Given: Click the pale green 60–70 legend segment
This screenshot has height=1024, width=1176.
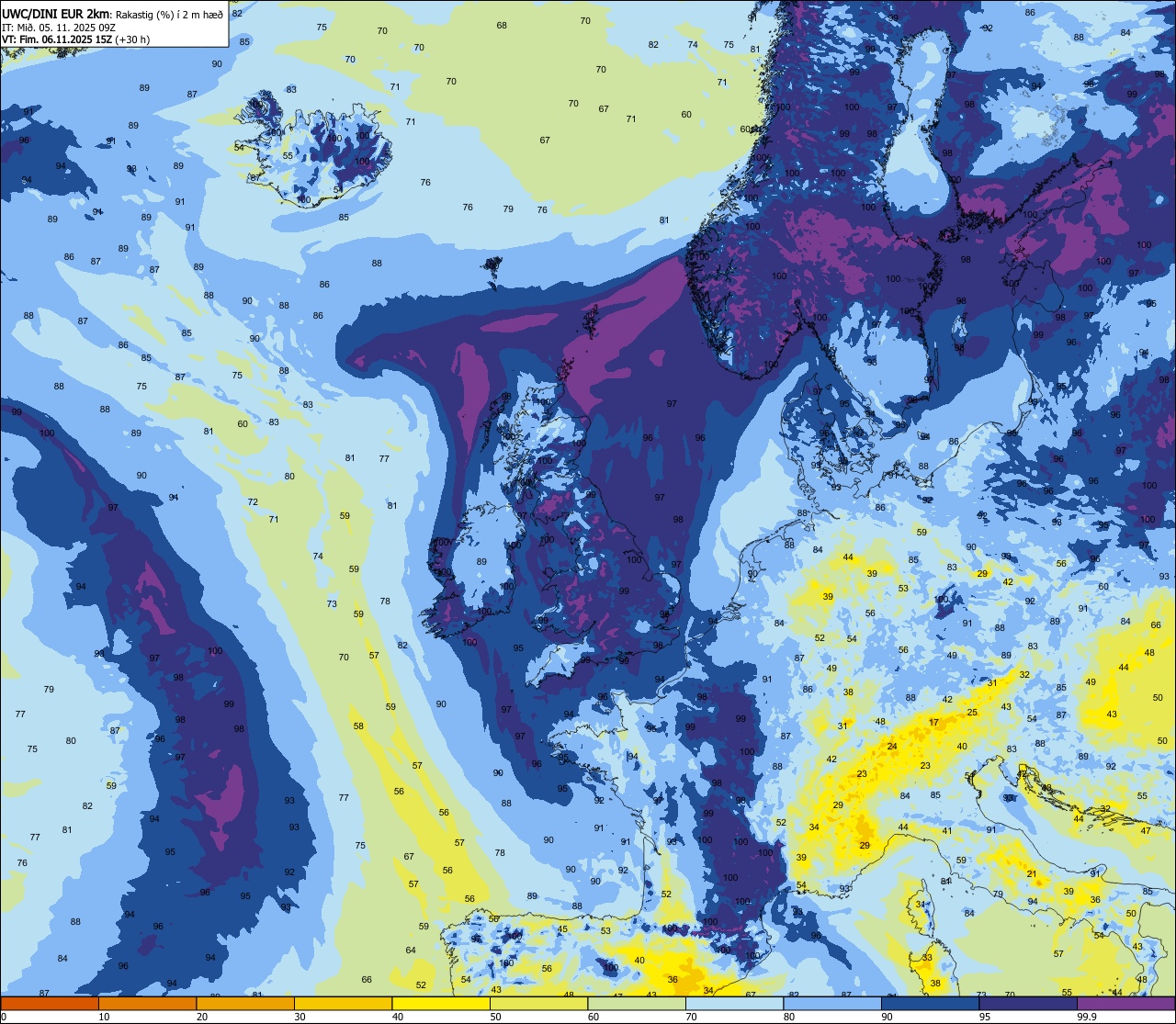Looking at the screenshot, I should (x=637, y=1004).
